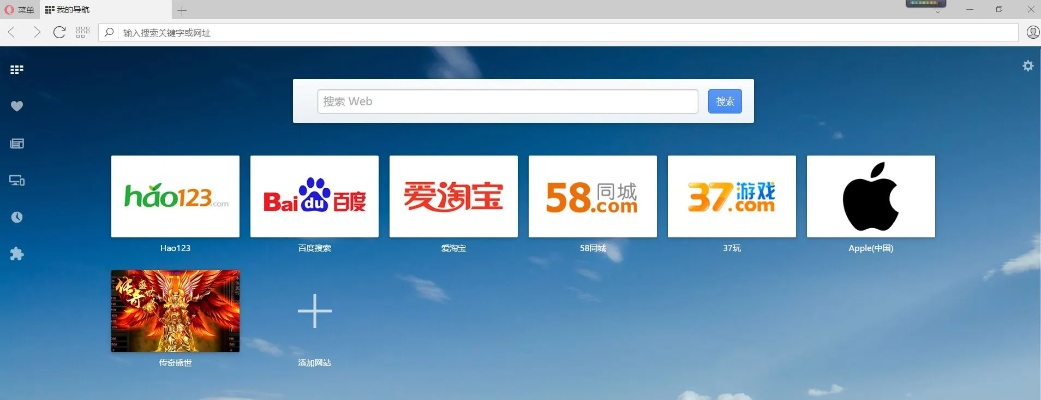Reload the current page

coord(60,32)
